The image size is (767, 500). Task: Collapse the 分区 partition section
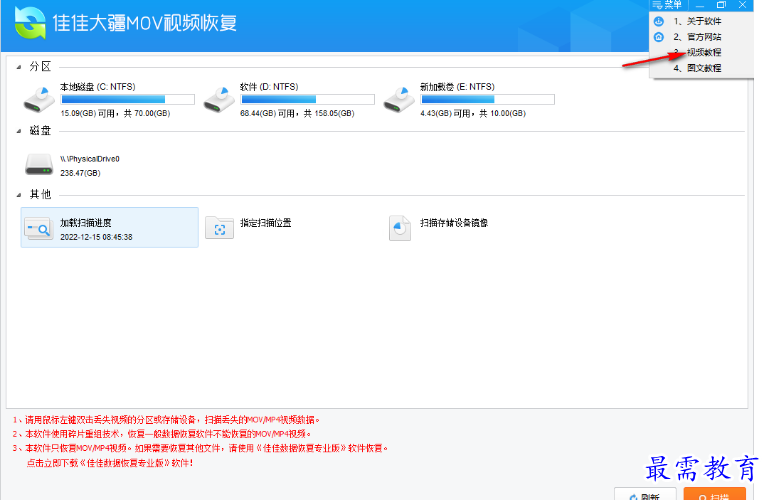19,67
